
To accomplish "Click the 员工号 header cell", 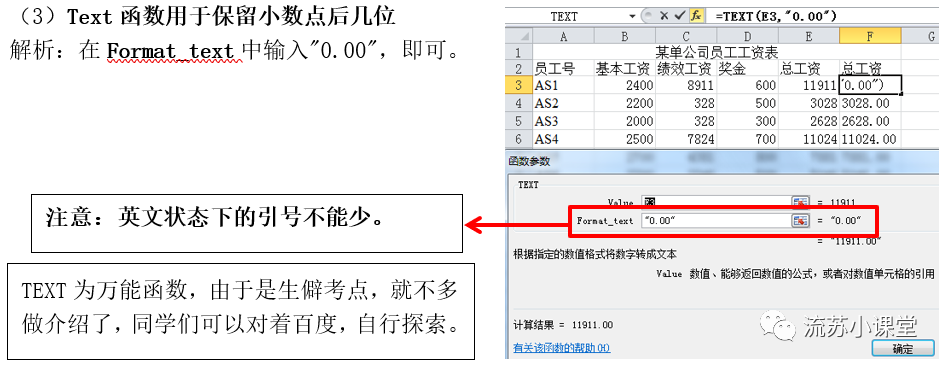I will [563, 68].
